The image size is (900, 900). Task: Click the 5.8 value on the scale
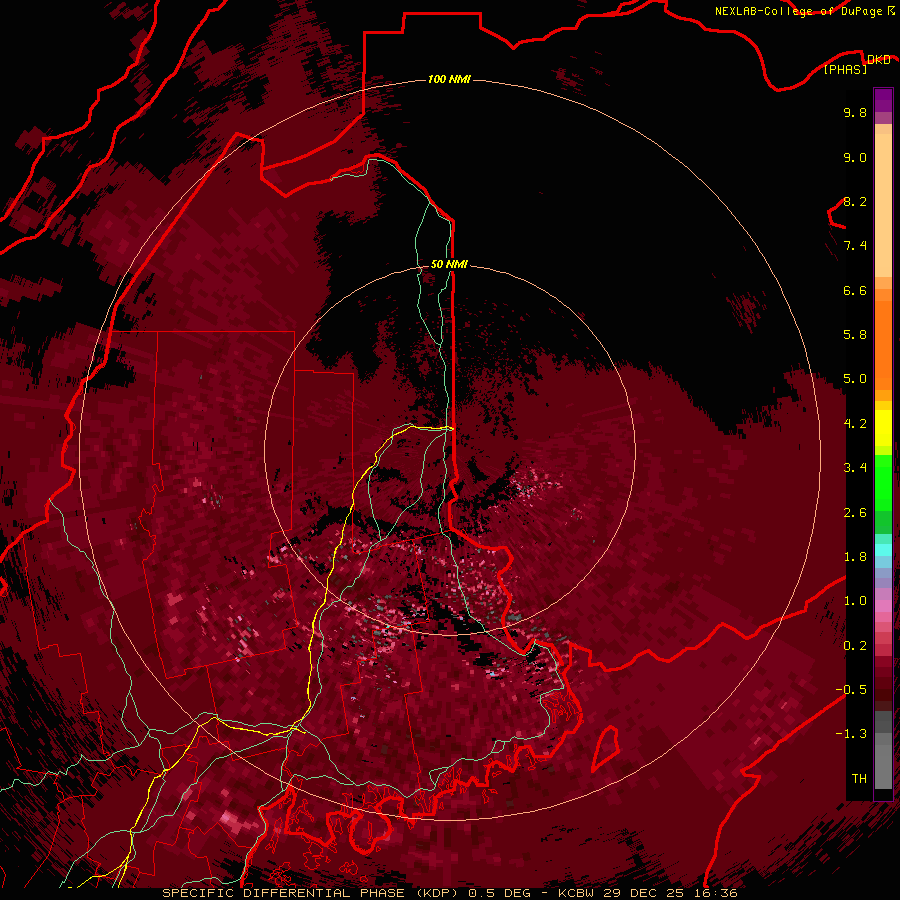(x=855, y=335)
